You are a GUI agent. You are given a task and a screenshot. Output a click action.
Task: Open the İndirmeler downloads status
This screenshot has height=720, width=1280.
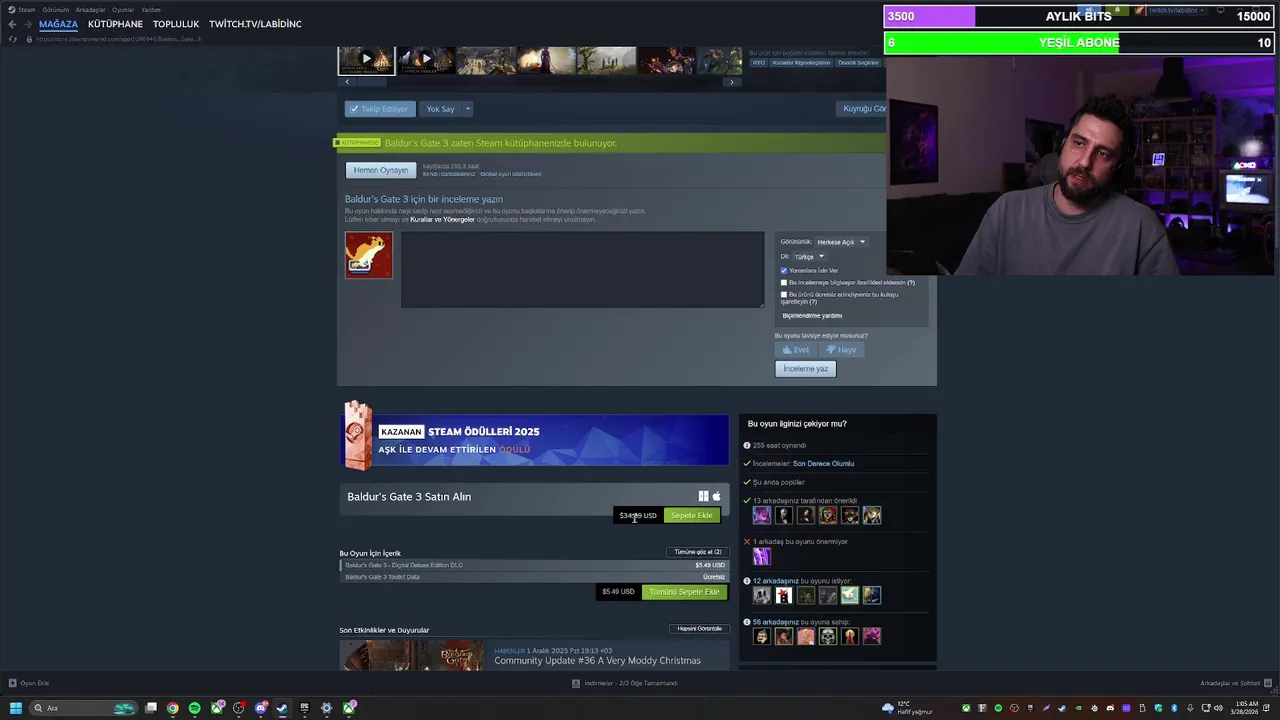(x=625, y=683)
